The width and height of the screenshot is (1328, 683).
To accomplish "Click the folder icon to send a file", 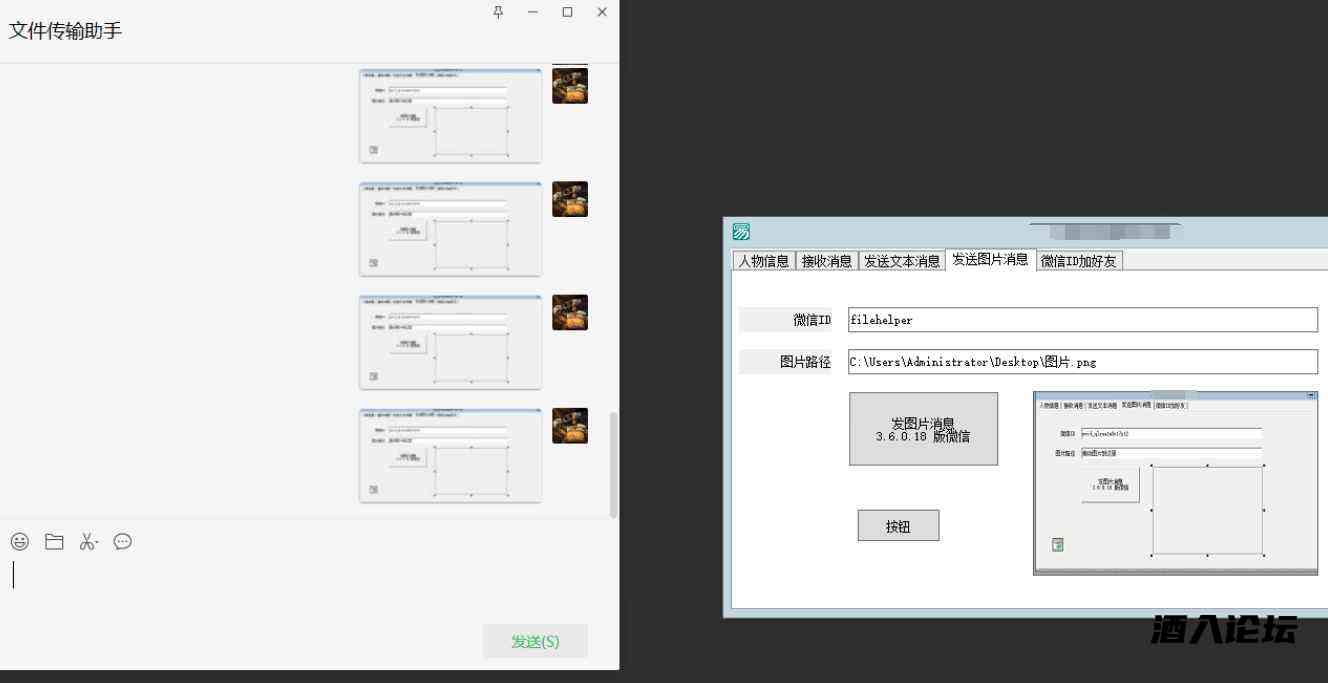I will 53,541.
